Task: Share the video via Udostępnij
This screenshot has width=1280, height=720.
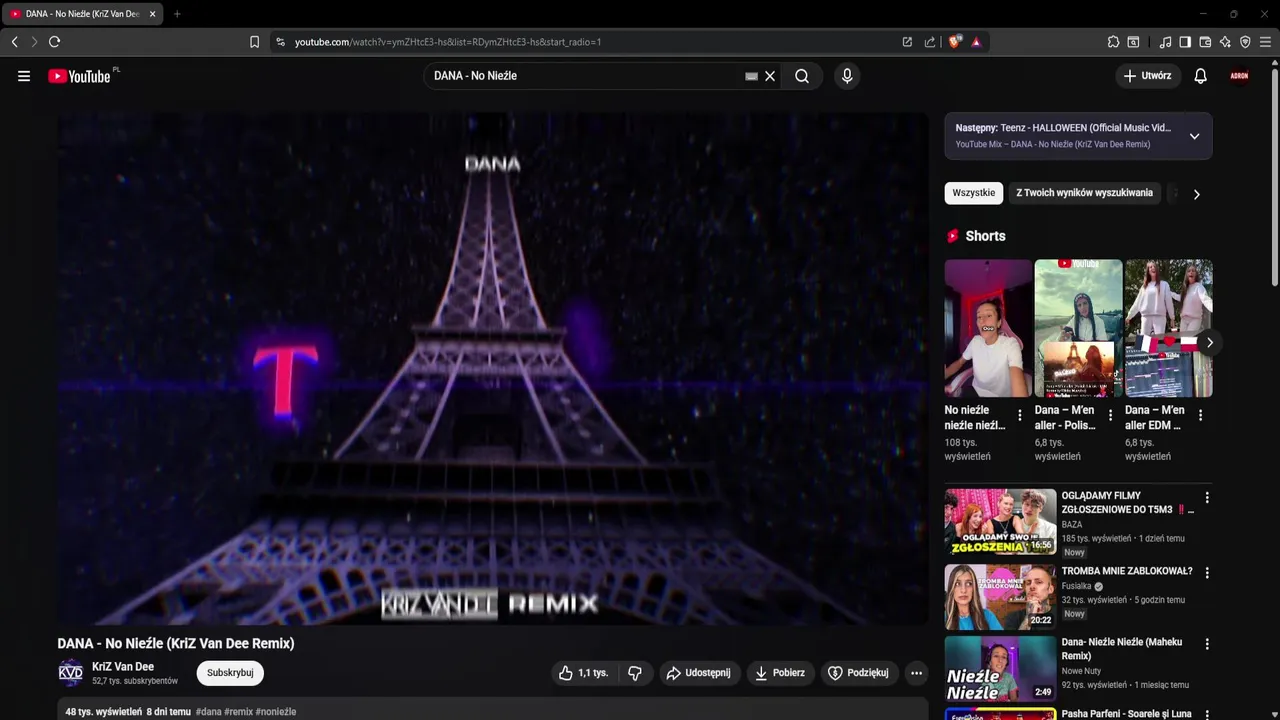Action: coord(699,673)
